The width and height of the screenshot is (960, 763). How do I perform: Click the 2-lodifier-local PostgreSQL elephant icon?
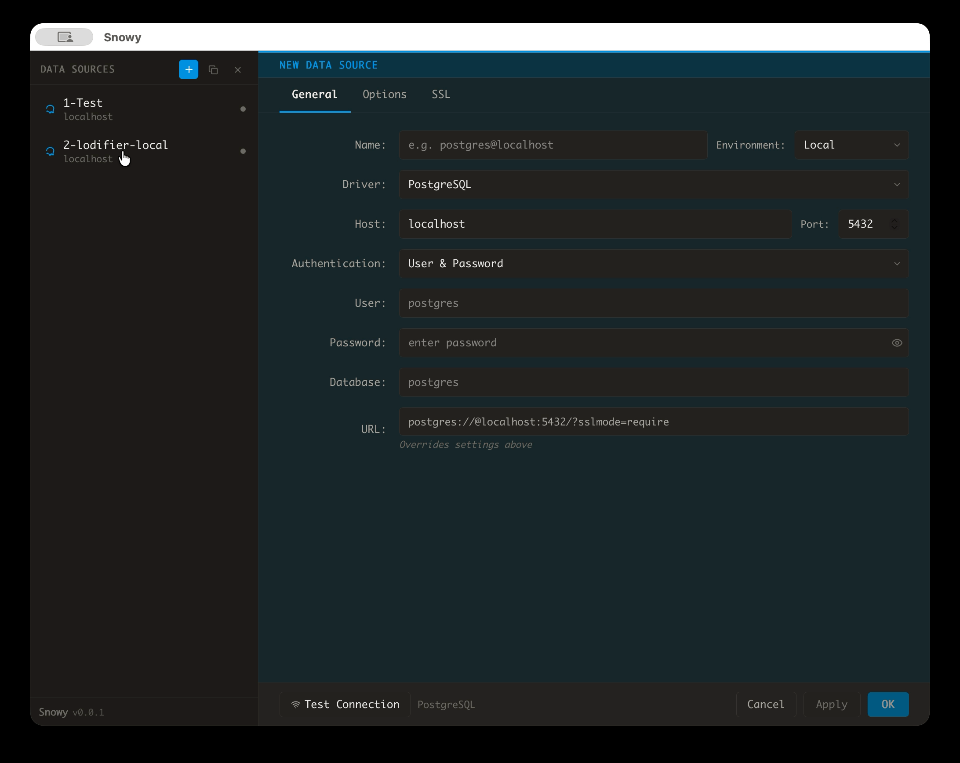(x=50, y=151)
